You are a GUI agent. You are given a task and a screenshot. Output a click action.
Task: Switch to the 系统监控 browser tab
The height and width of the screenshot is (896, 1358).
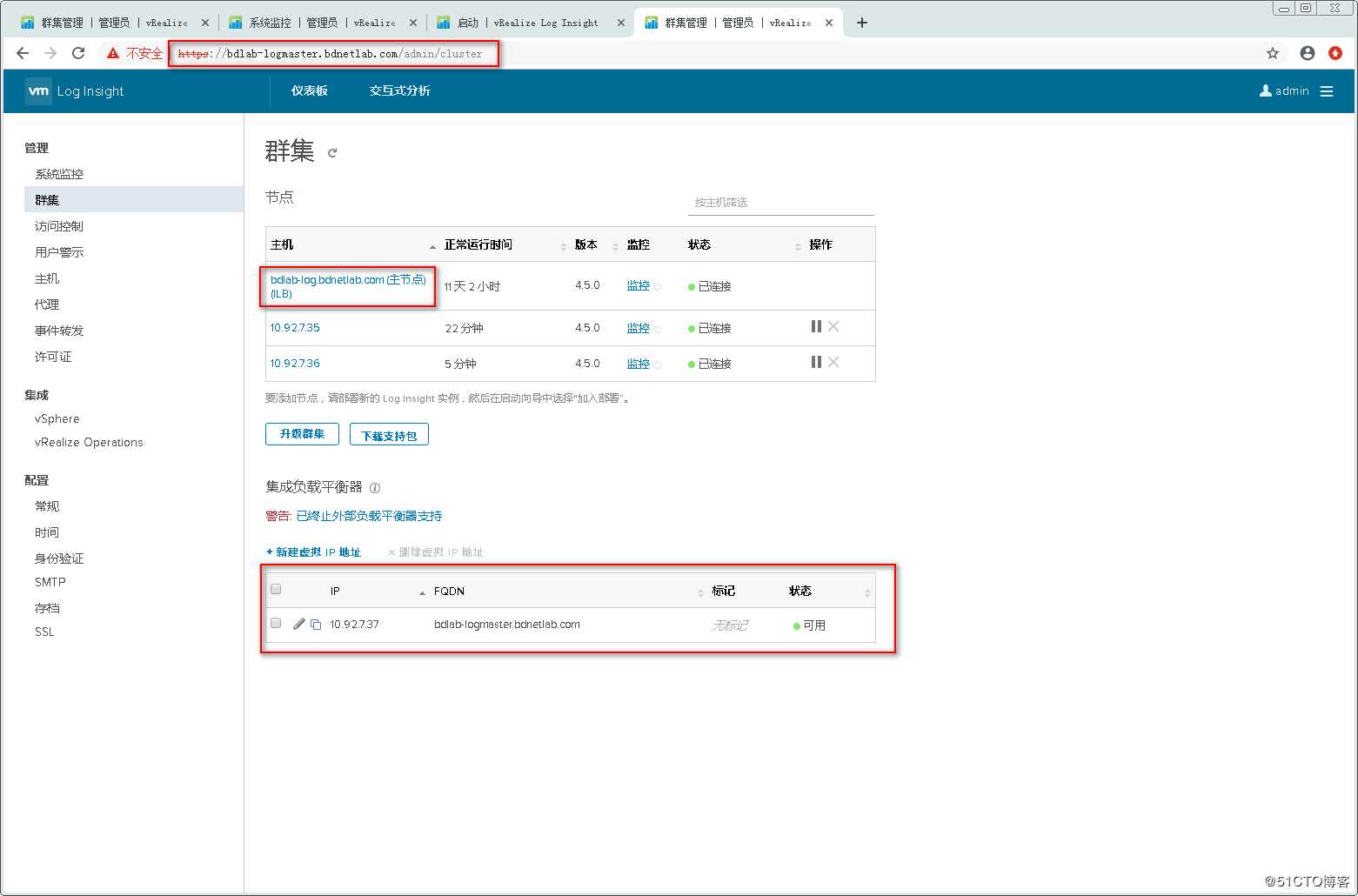click(x=321, y=23)
